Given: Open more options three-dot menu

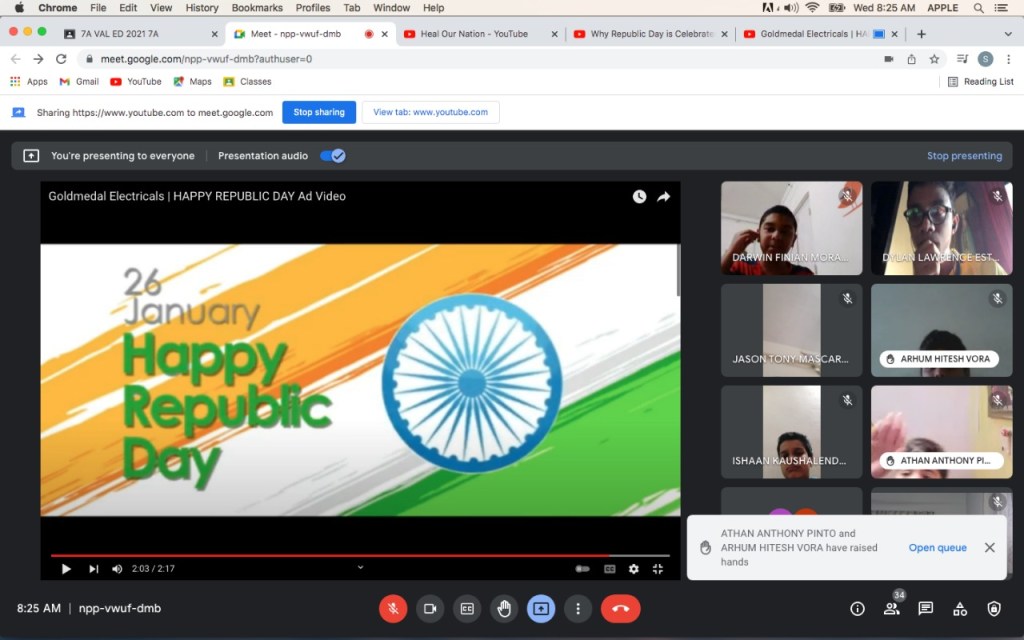Looking at the screenshot, I should pos(578,608).
